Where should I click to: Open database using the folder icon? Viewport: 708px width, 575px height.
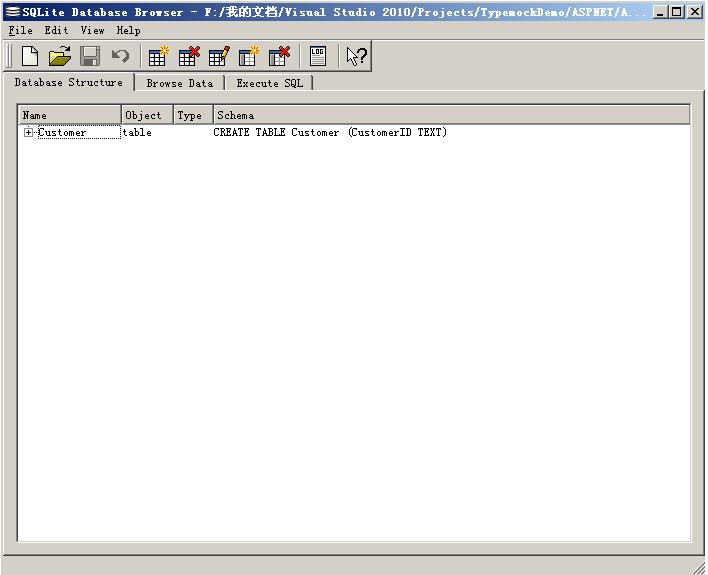tap(60, 56)
